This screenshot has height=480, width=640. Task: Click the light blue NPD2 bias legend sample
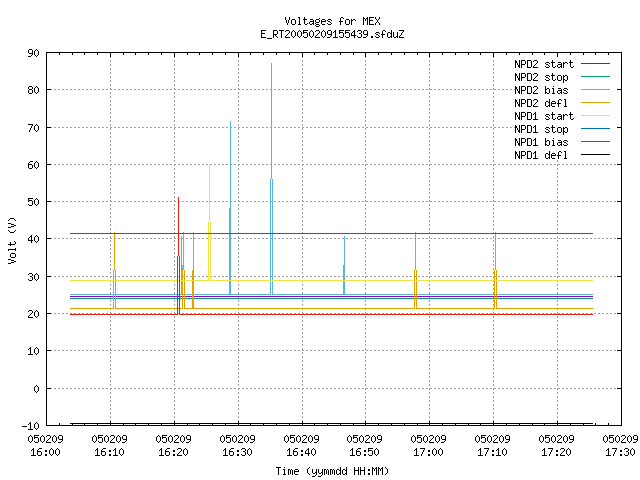595,89
